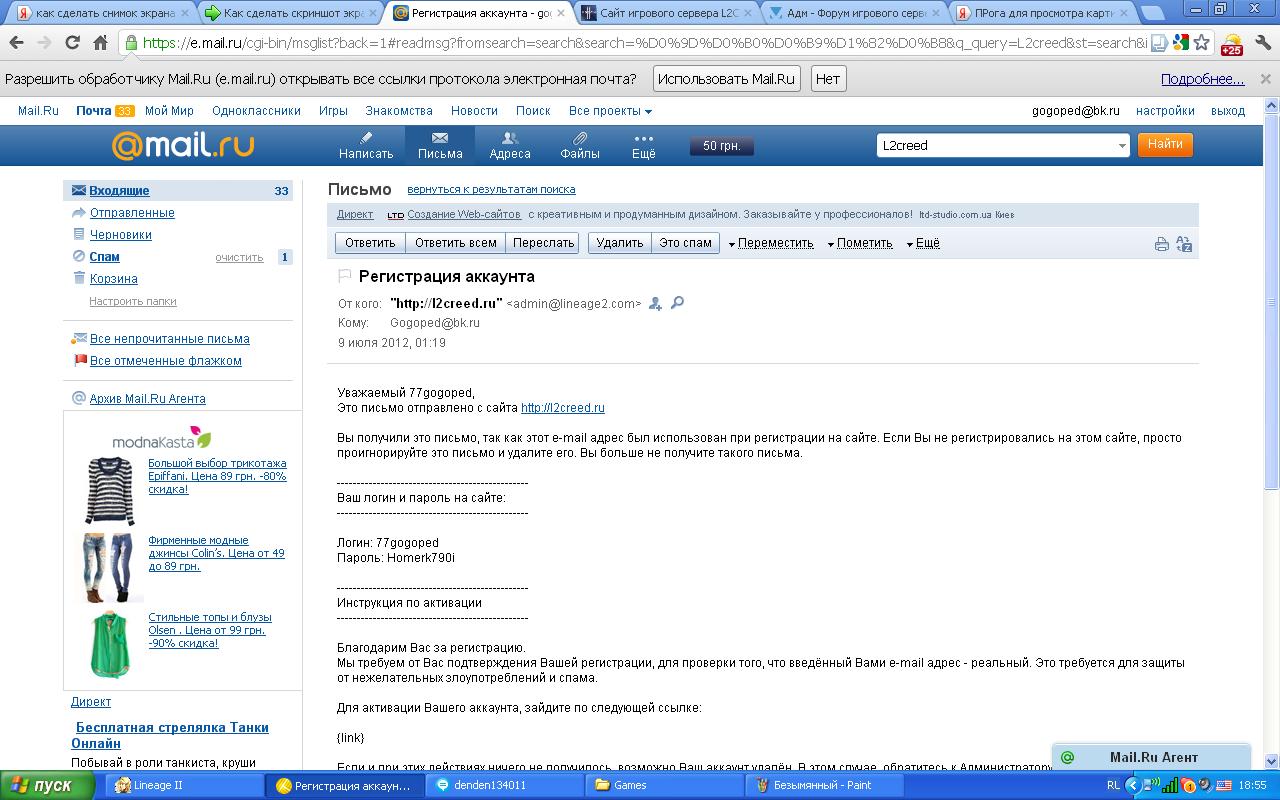
Task: Switch to 'ПРога для просмотра' tab
Action: (1040, 13)
